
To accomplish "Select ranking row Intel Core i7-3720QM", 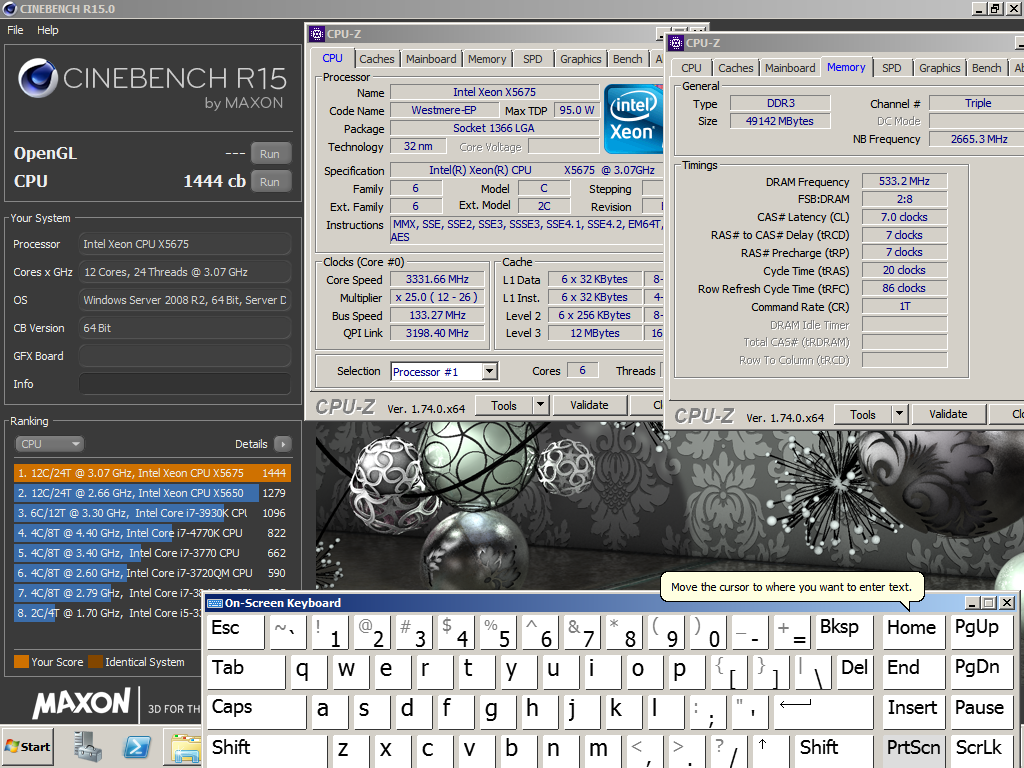I will [152, 573].
